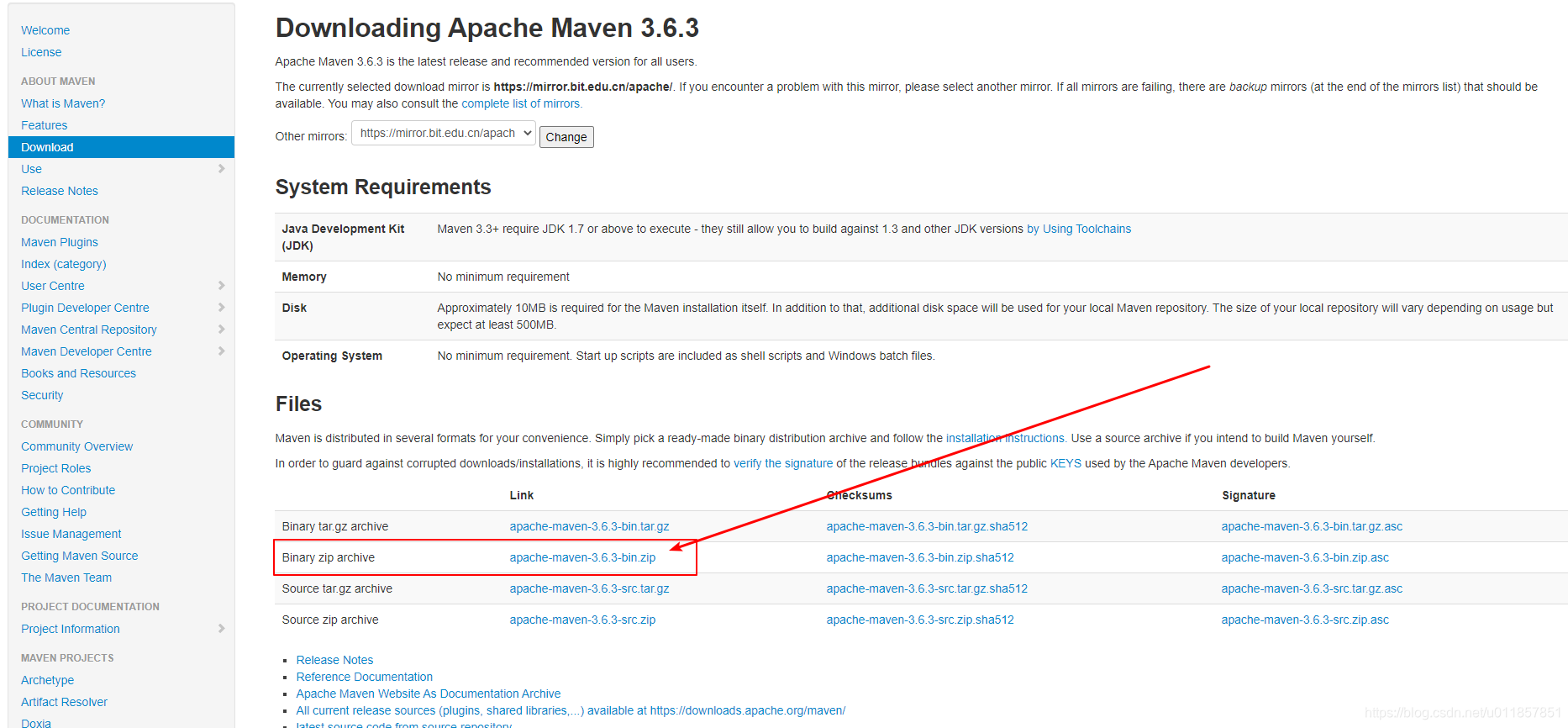
Task: Open How to Contribute page
Action: [68, 490]
